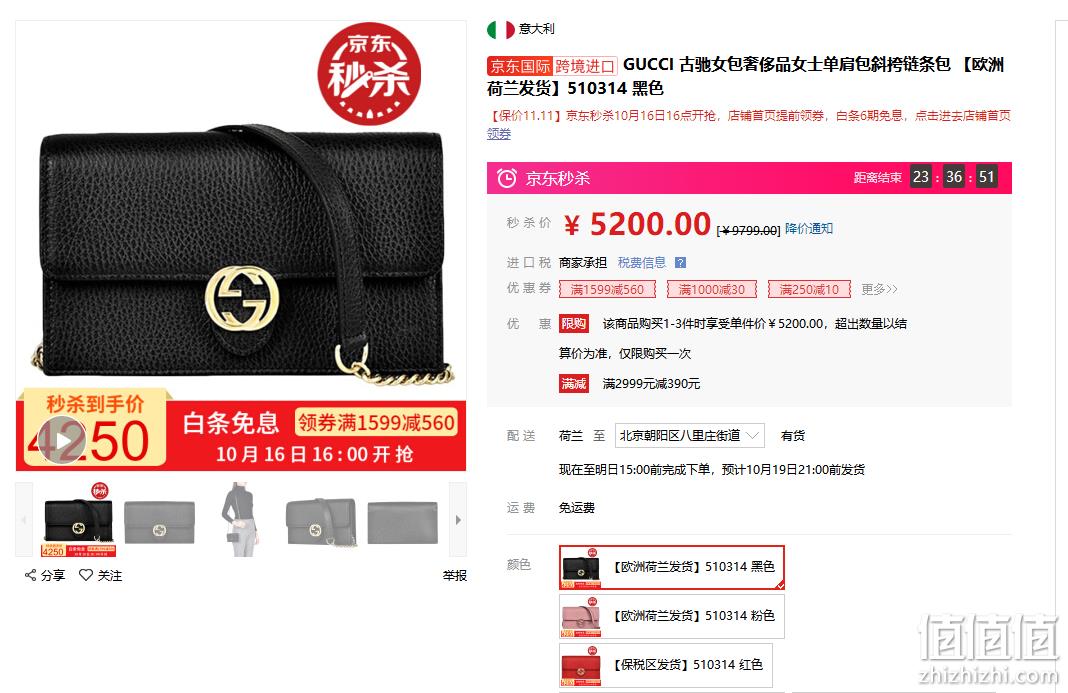Click the Italy flag icon
1068x693 pixels.
pos(501,29)
